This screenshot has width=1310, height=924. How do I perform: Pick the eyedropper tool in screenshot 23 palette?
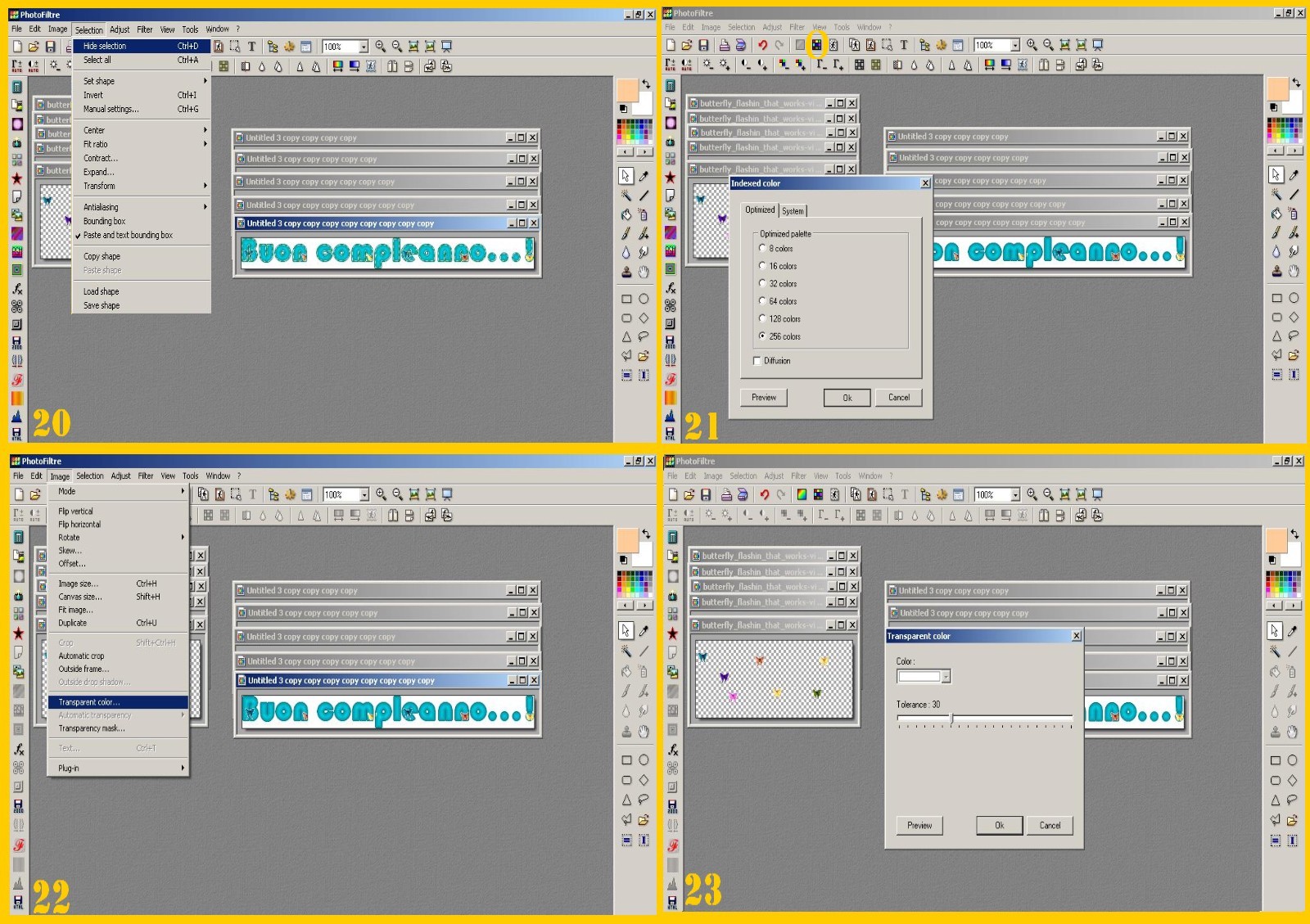[x=1293, y=631]
